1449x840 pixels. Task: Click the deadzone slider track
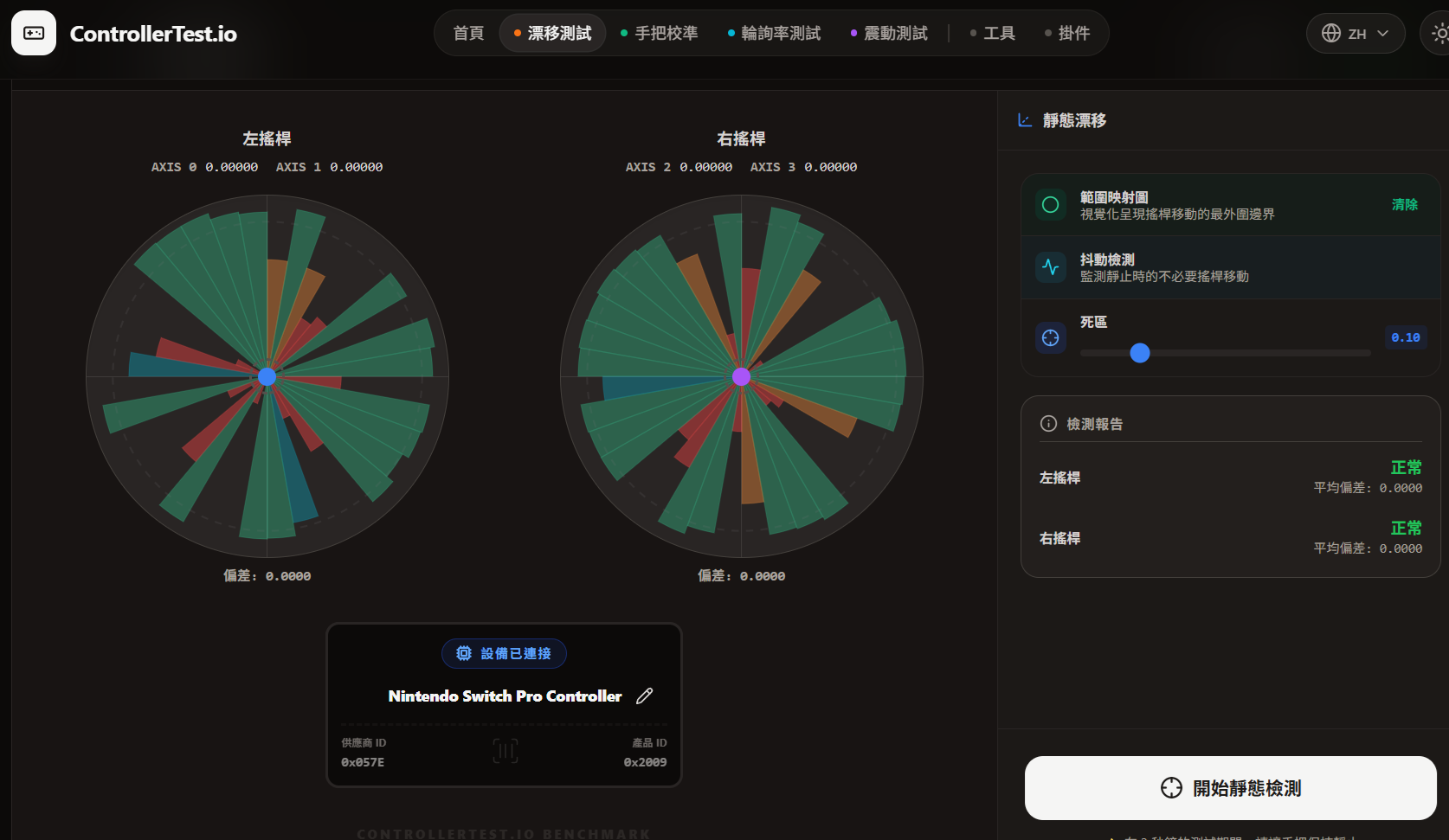(x=1225, y=353)
